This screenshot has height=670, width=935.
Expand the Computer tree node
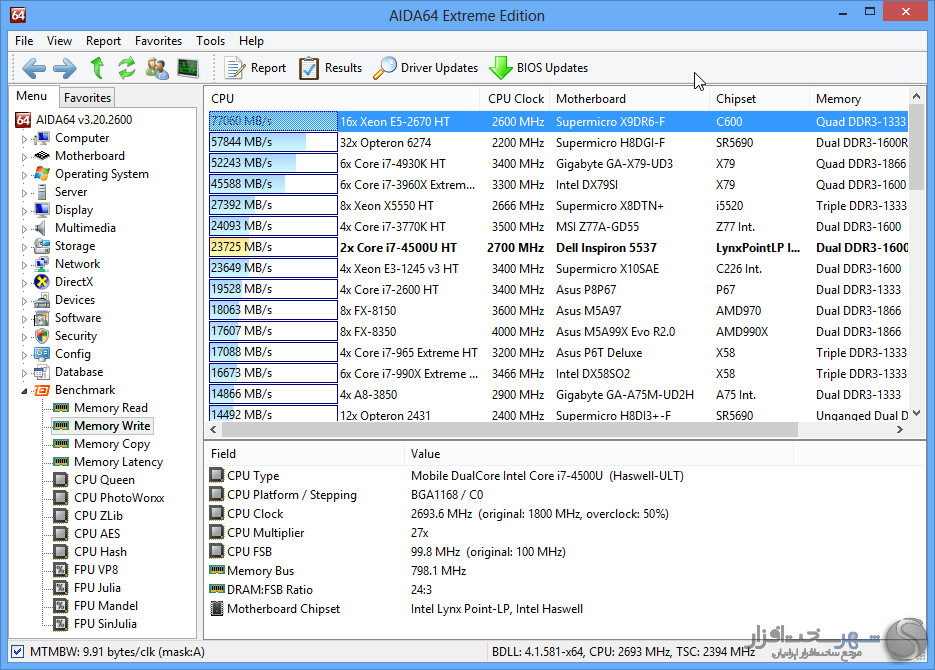tap(25, 139)
